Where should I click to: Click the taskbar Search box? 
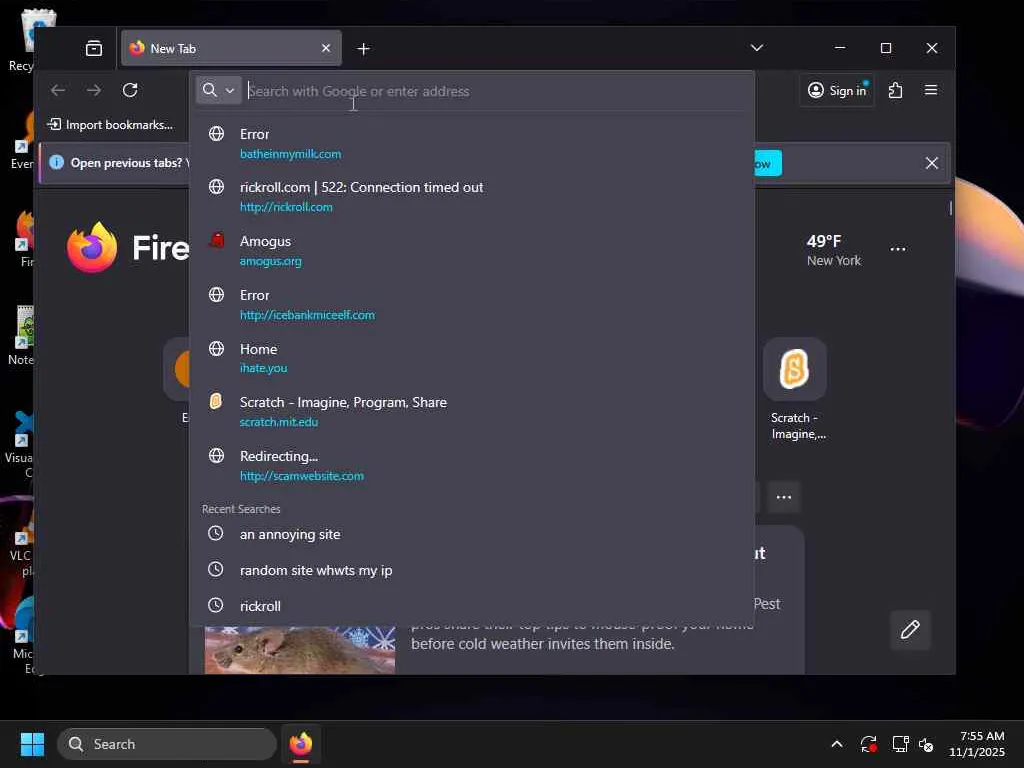pos(167,744)
